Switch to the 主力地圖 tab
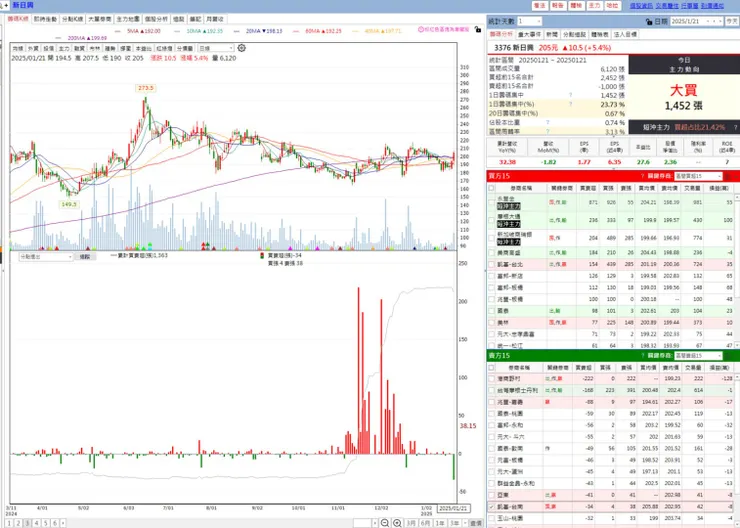Viewport: 740px width, 528px height. [x=128, y=19]
